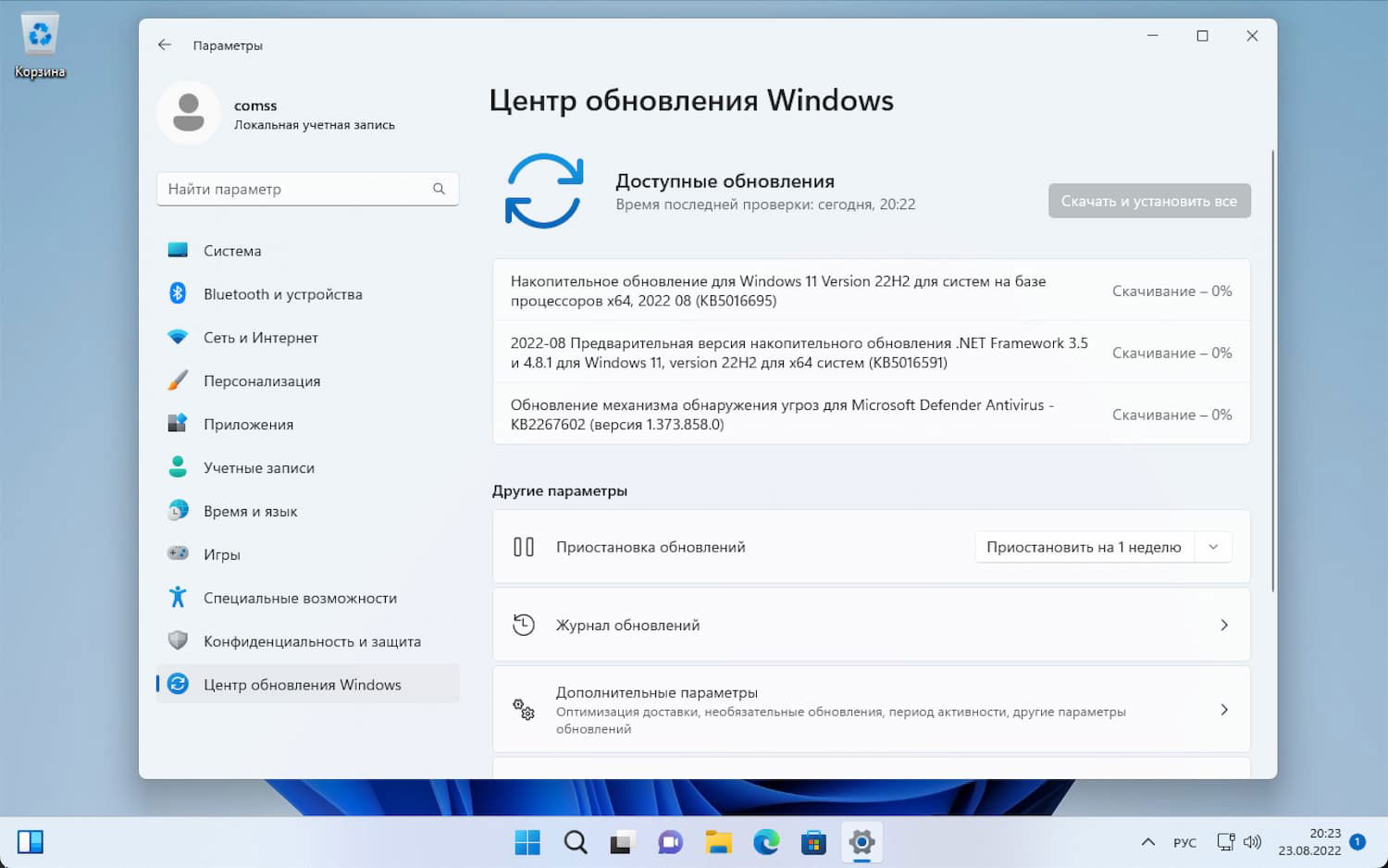Launch Chat from the taskbar
Image resolution: width=1388 pixels, height=868 pixels.
pos(671,842)
